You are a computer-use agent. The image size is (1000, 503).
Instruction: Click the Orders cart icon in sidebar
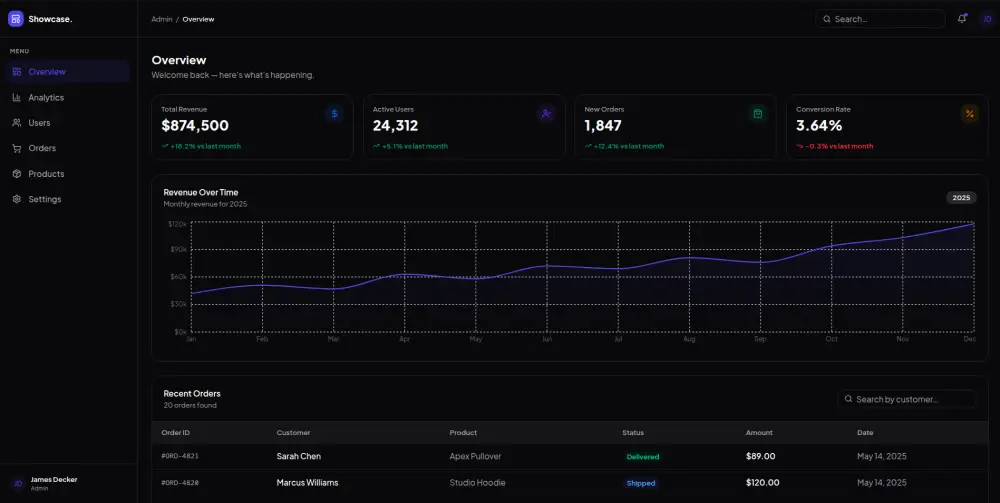pyautogui.click(x=17, y=148)
